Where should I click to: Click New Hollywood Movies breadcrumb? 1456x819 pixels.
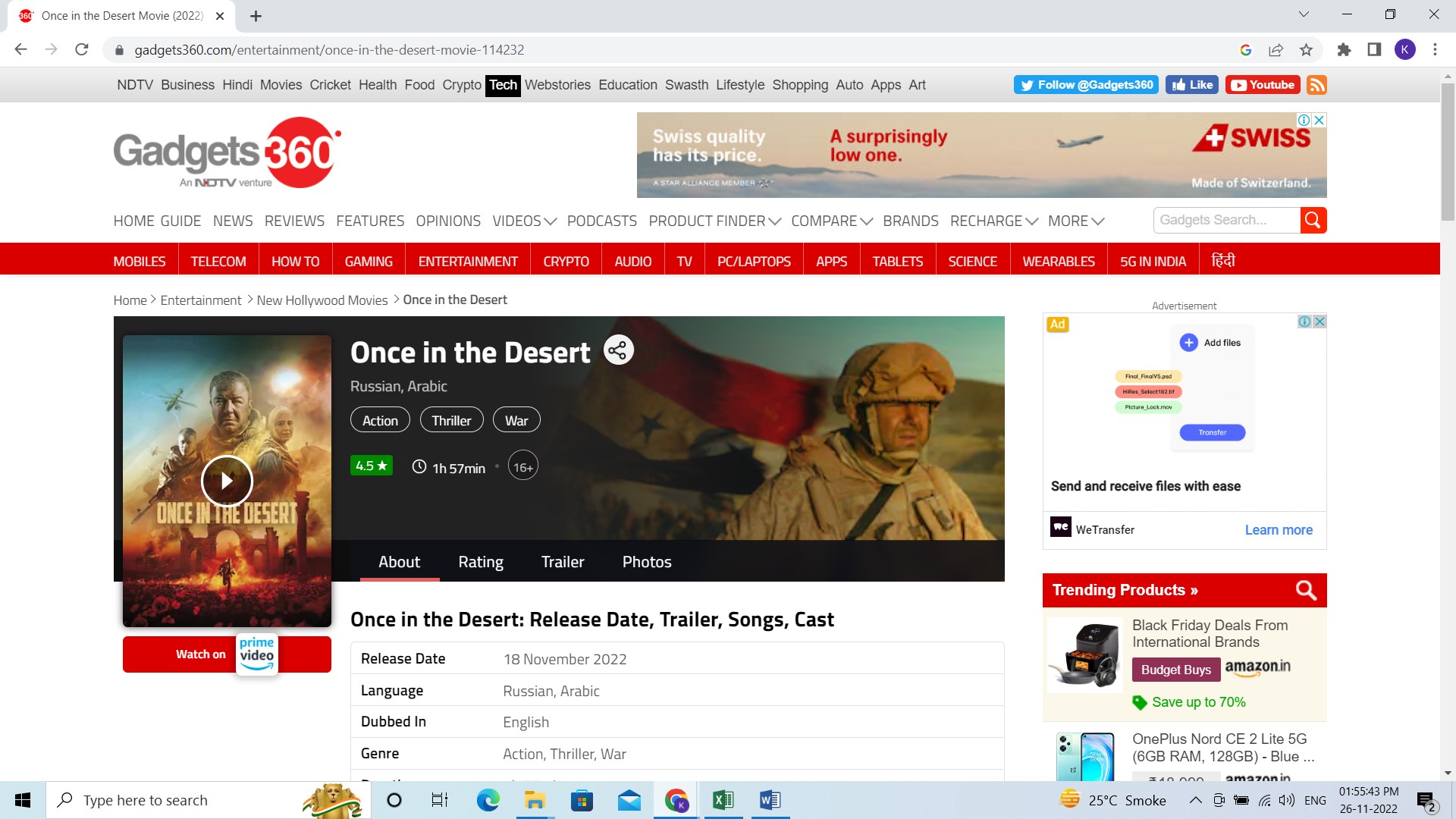[x=322, y=300]
